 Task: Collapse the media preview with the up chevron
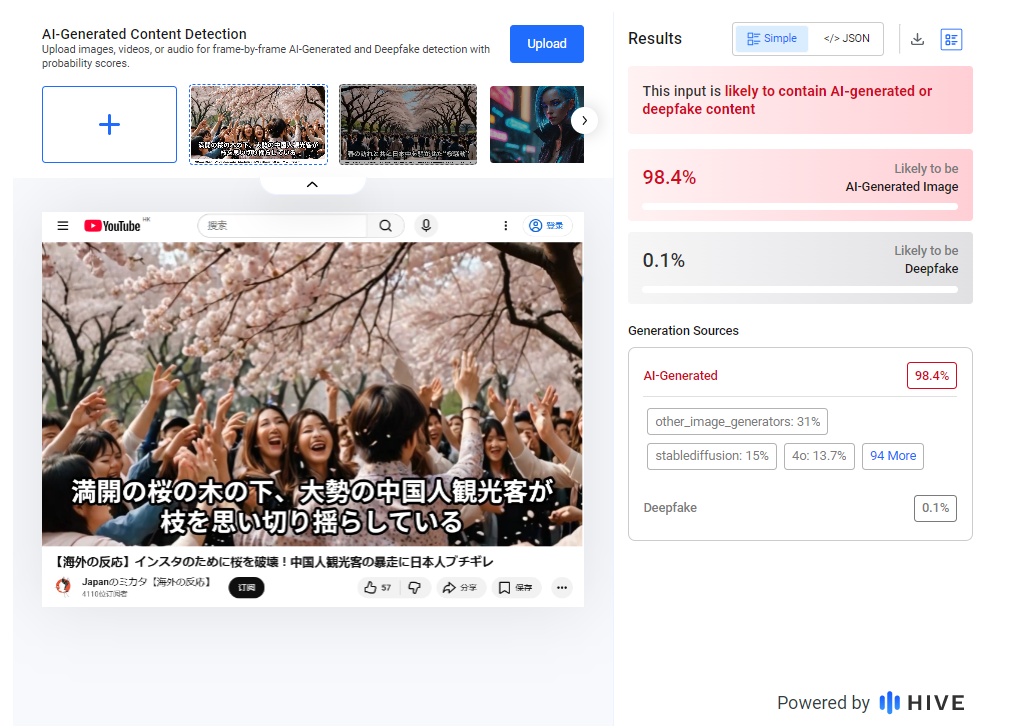[312, 184]
